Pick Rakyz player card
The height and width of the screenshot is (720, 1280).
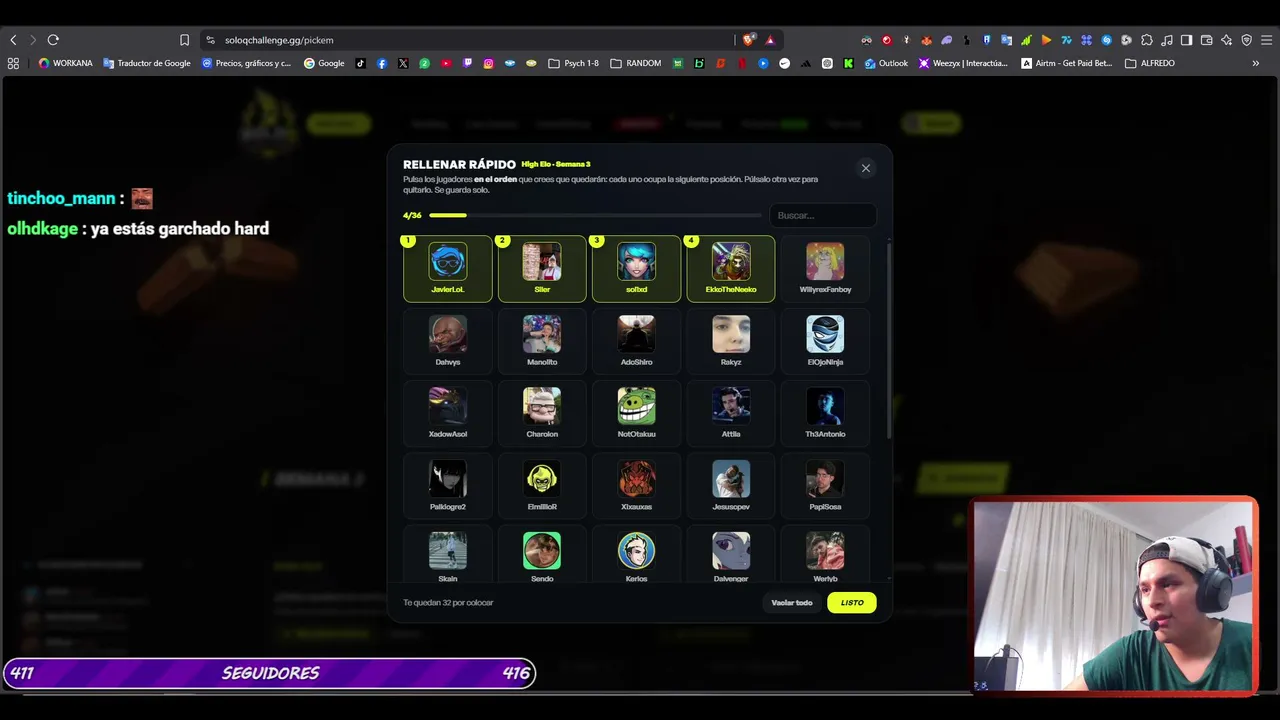(x=731, y=341)
